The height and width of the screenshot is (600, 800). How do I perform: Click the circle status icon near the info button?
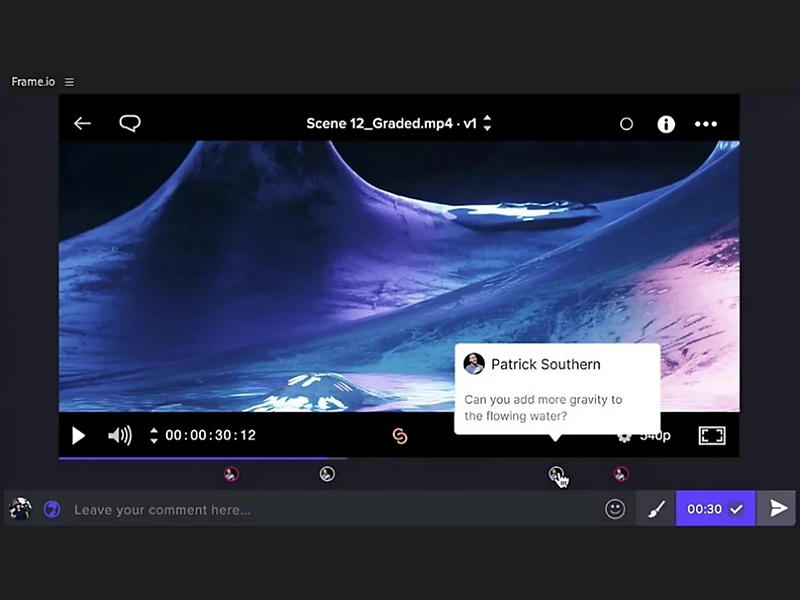627,123
